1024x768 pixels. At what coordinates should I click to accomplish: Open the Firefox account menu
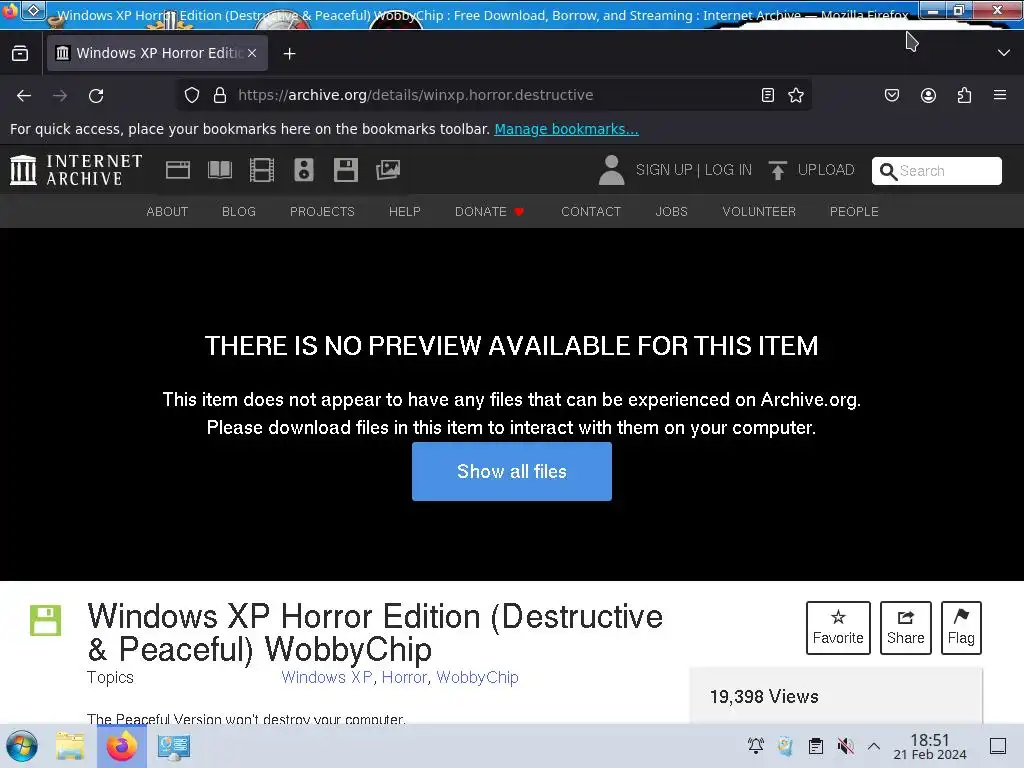(x=928, y=95)
